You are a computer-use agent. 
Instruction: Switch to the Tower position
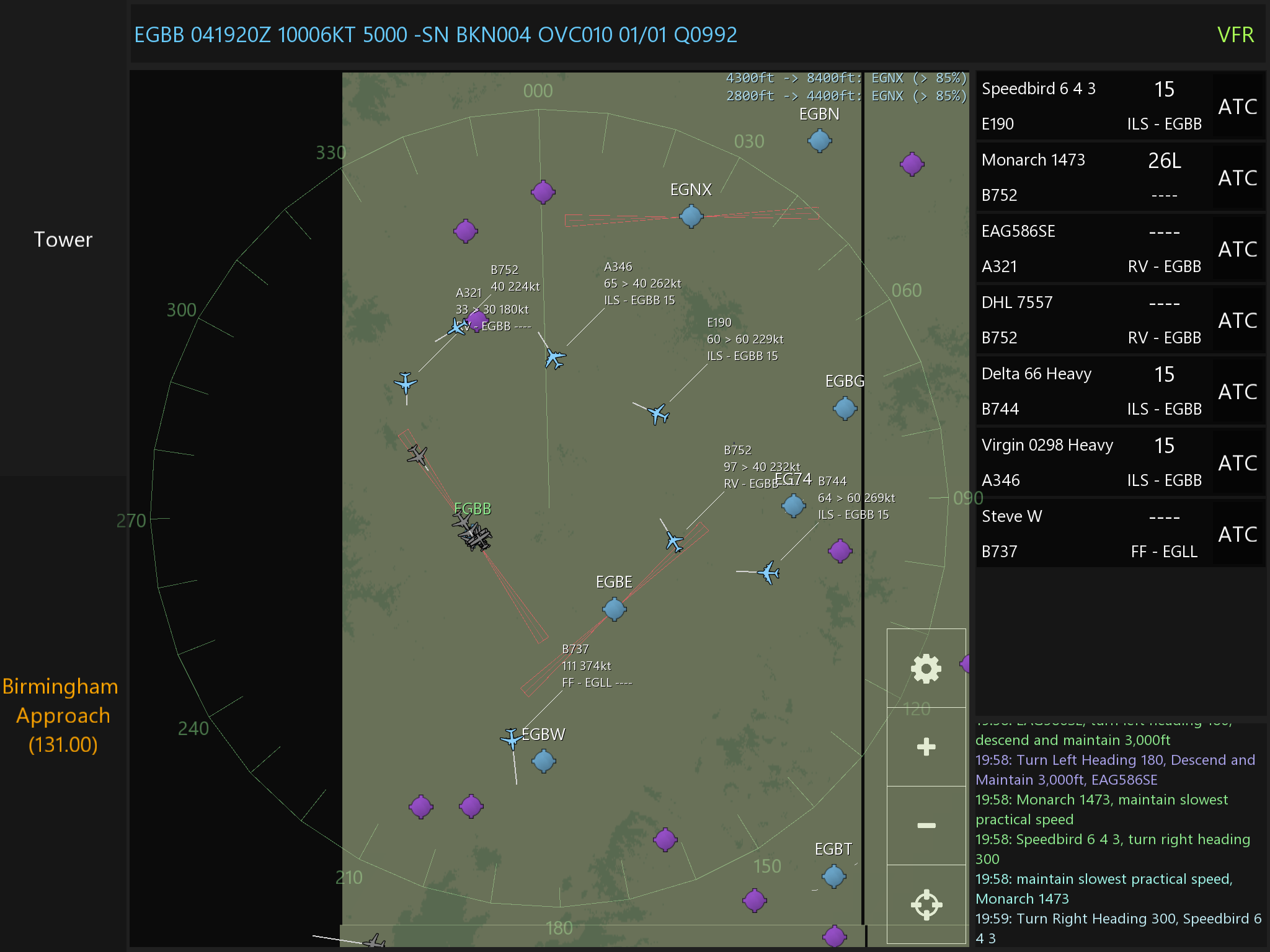(63, 240)
